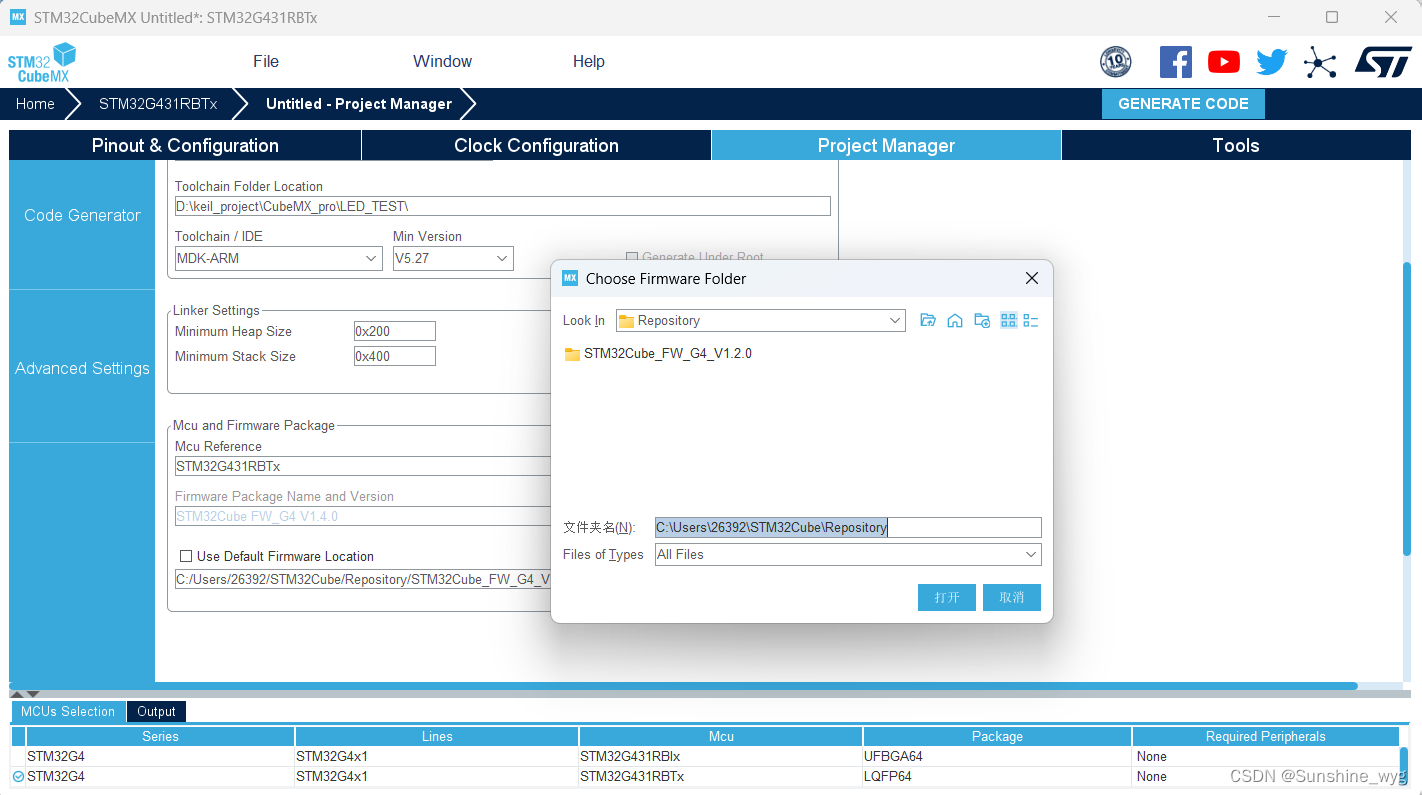Go to STM32G431RBTx breadcrumb

pos(158,104)
